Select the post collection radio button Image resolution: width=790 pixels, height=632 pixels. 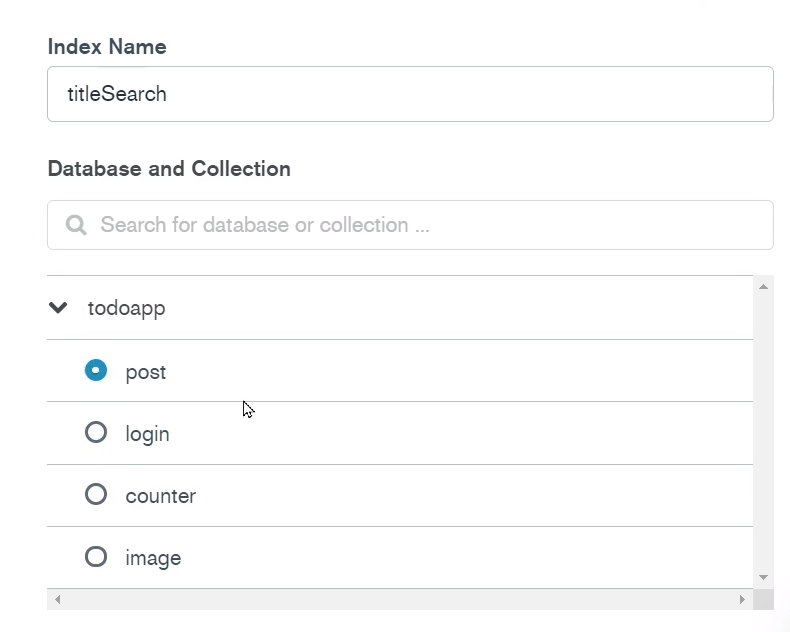[96, 370]
